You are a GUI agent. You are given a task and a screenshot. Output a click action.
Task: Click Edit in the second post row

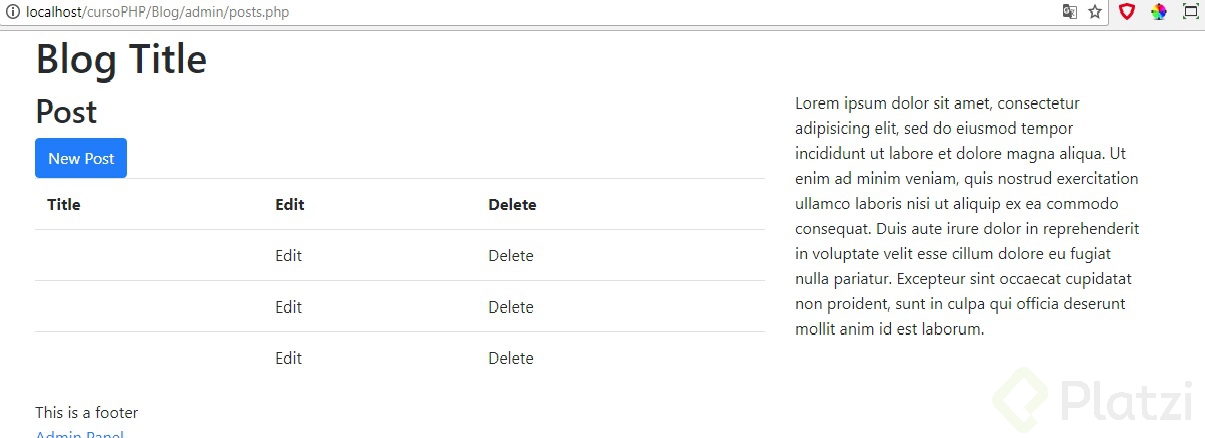pyautogui.click(x=288, y=307)
